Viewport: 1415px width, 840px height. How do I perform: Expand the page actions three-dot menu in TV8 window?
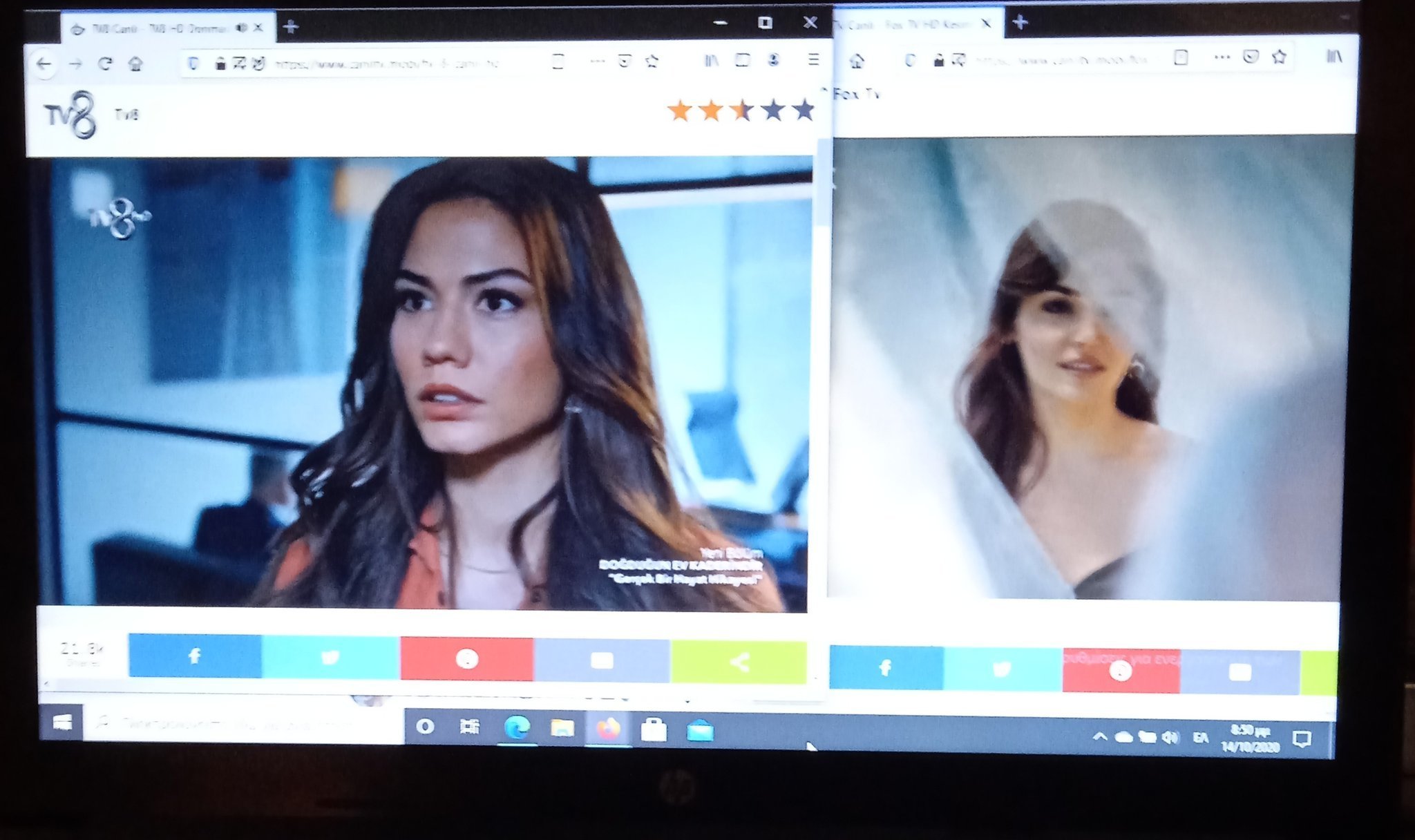pos(597,61)
